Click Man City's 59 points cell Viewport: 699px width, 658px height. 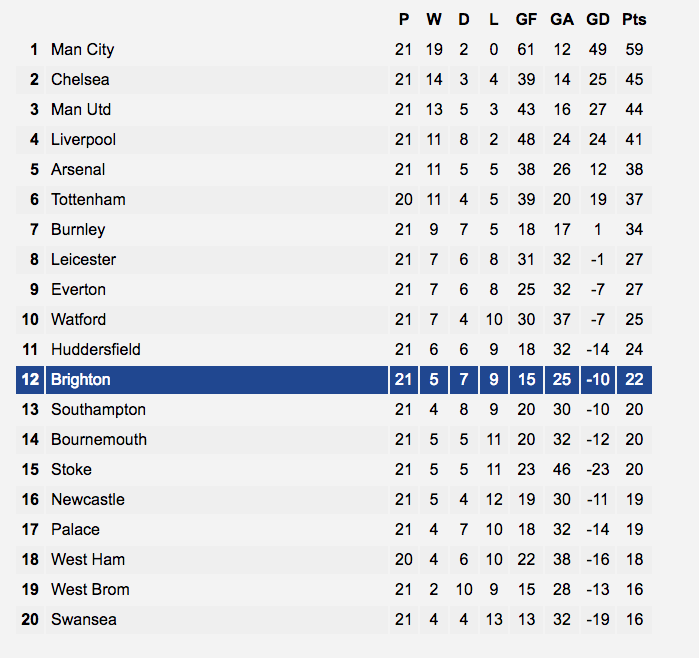pyautogui.click(x=634, y=49)
